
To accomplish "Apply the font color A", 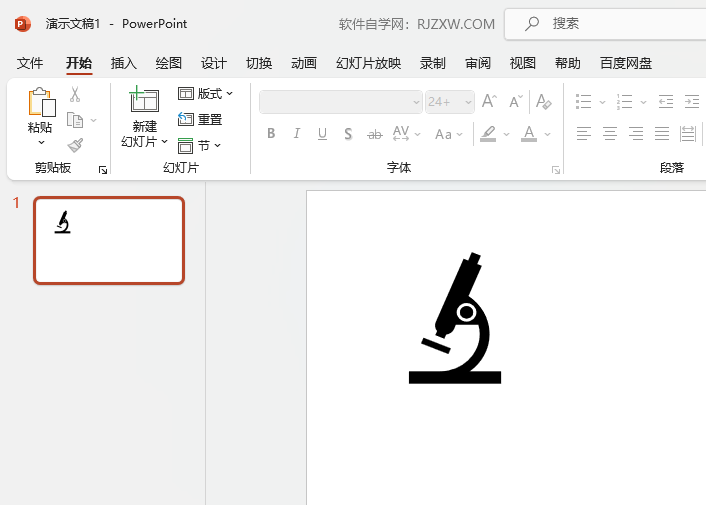I will point(529,134).
